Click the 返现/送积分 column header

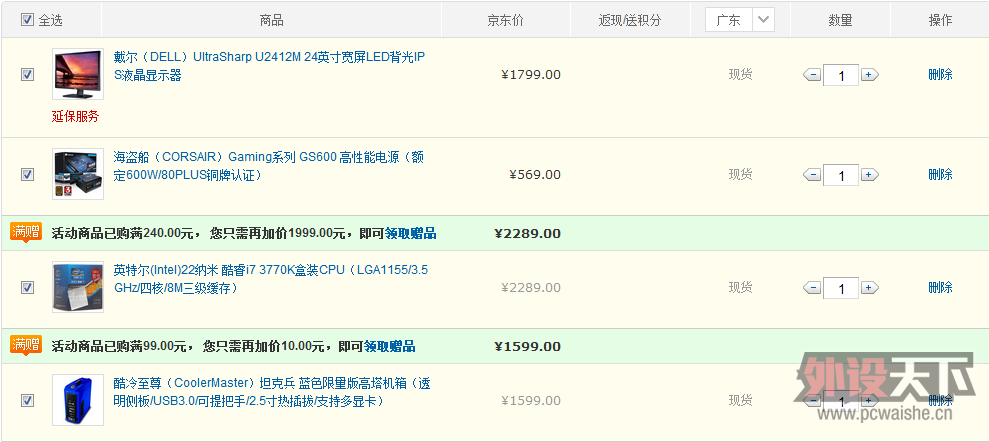pyautogui.click(x=629, y=20)
